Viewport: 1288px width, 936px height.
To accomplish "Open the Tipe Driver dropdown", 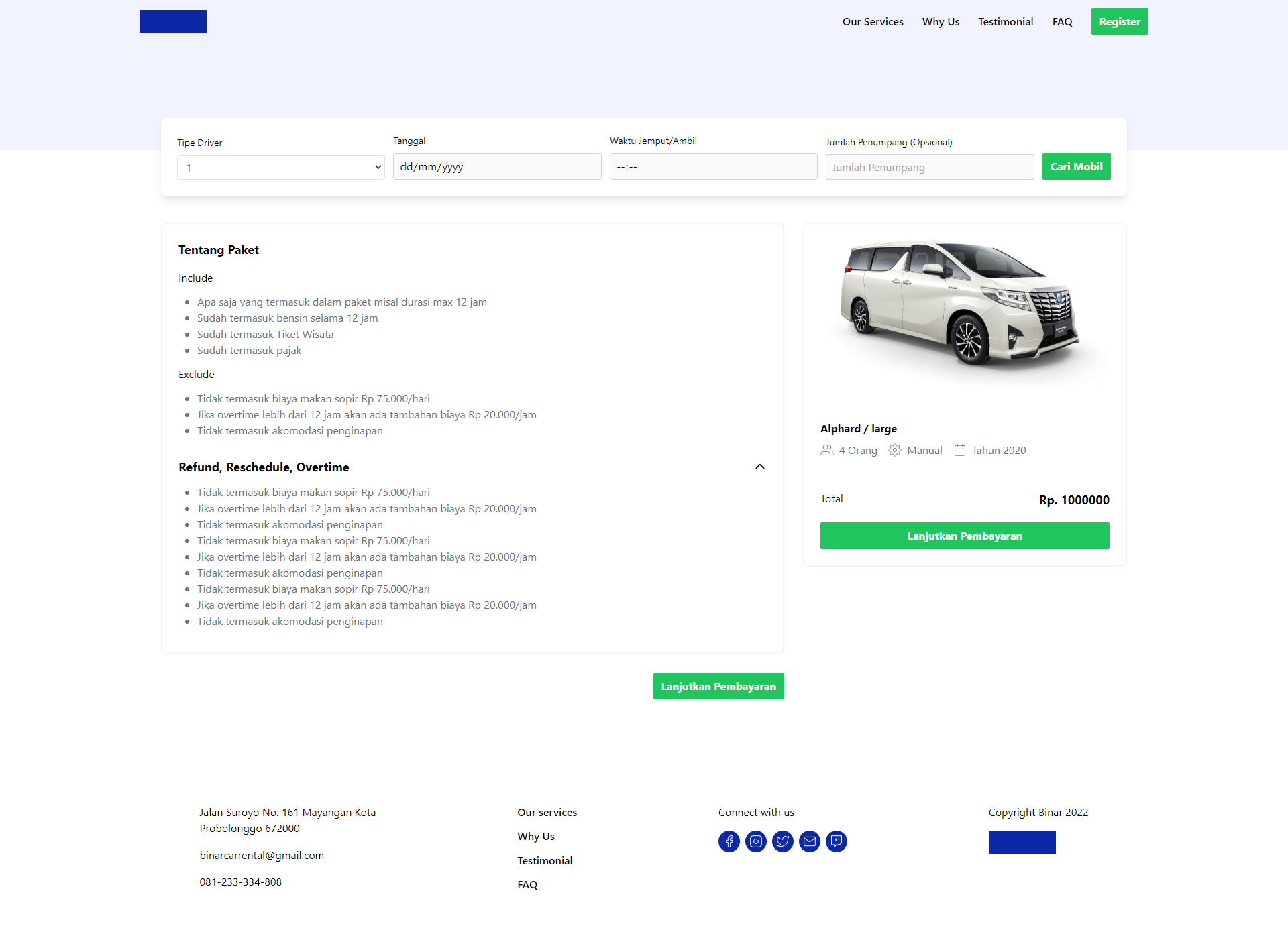I will [x=280, y=167].
